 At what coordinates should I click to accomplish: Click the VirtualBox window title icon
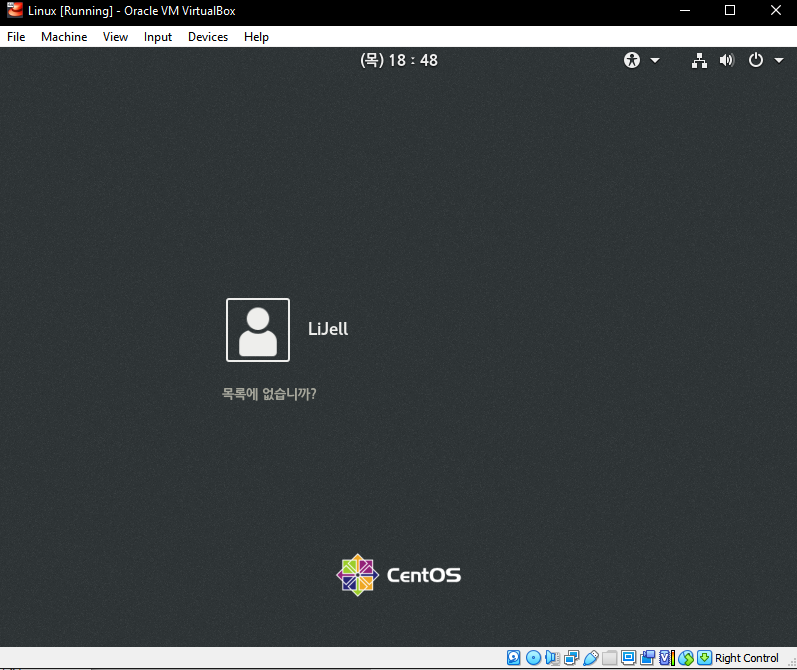[15, 10]
